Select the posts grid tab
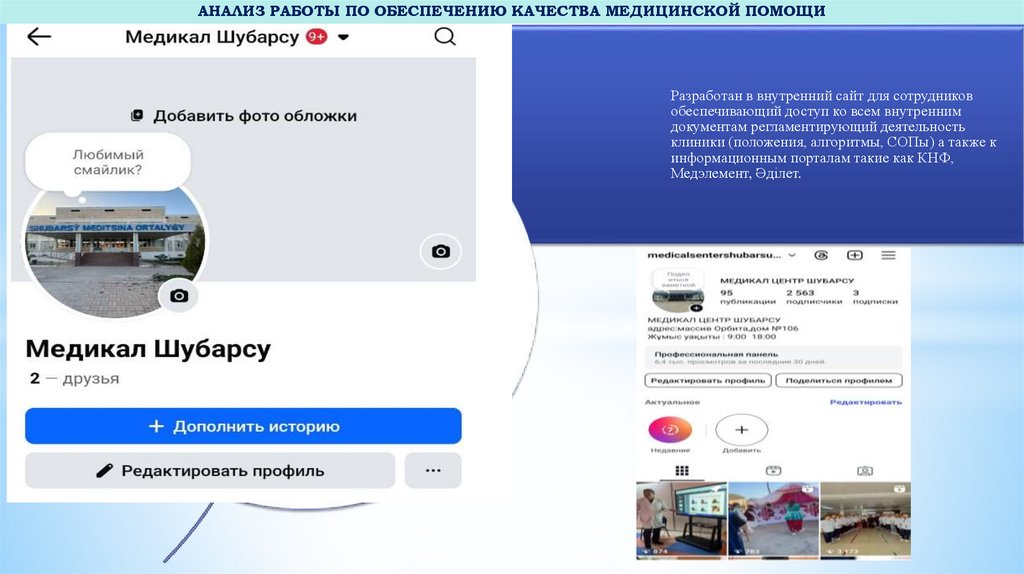This screenshot has height=574, width=1024. click(682, 471)
